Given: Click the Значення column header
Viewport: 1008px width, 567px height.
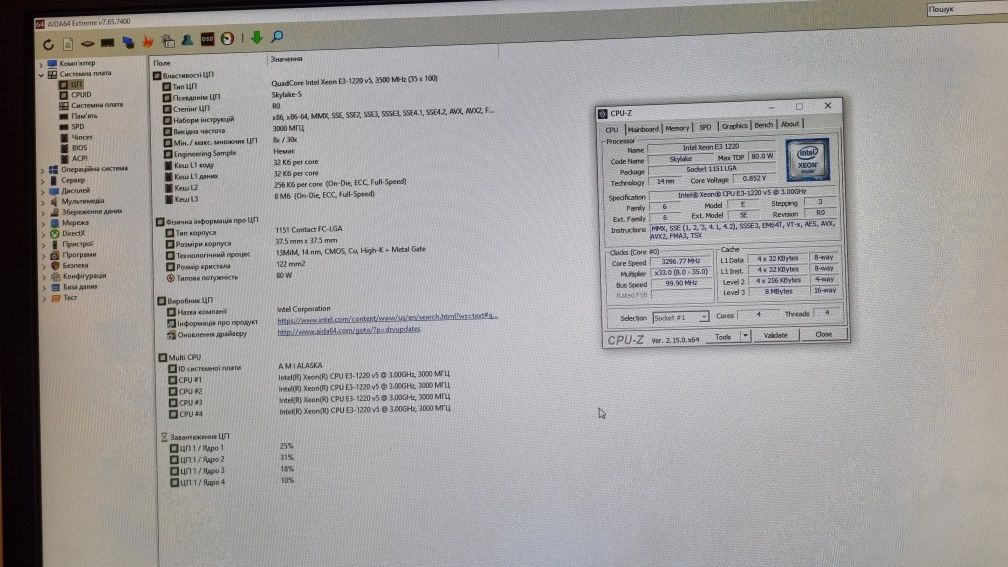Looking at the screenshot, I should click(x=286, y=59).
